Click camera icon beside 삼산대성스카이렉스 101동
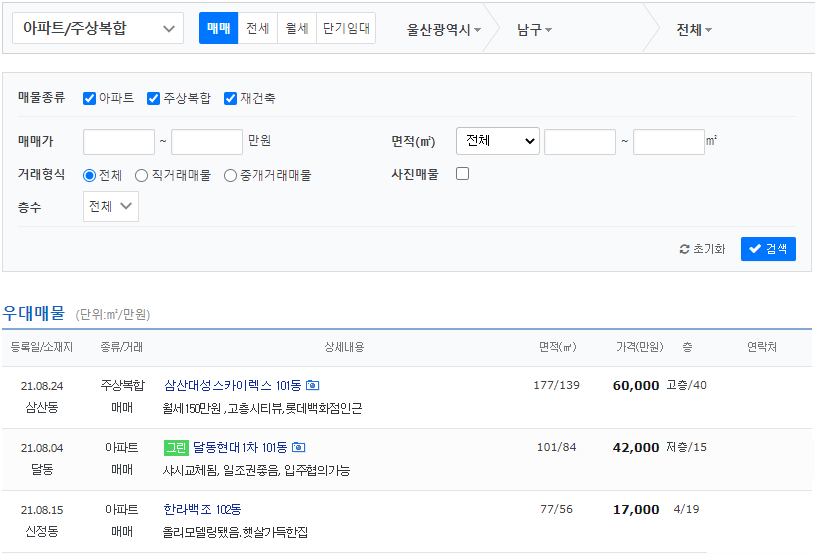 coord(312,385)
